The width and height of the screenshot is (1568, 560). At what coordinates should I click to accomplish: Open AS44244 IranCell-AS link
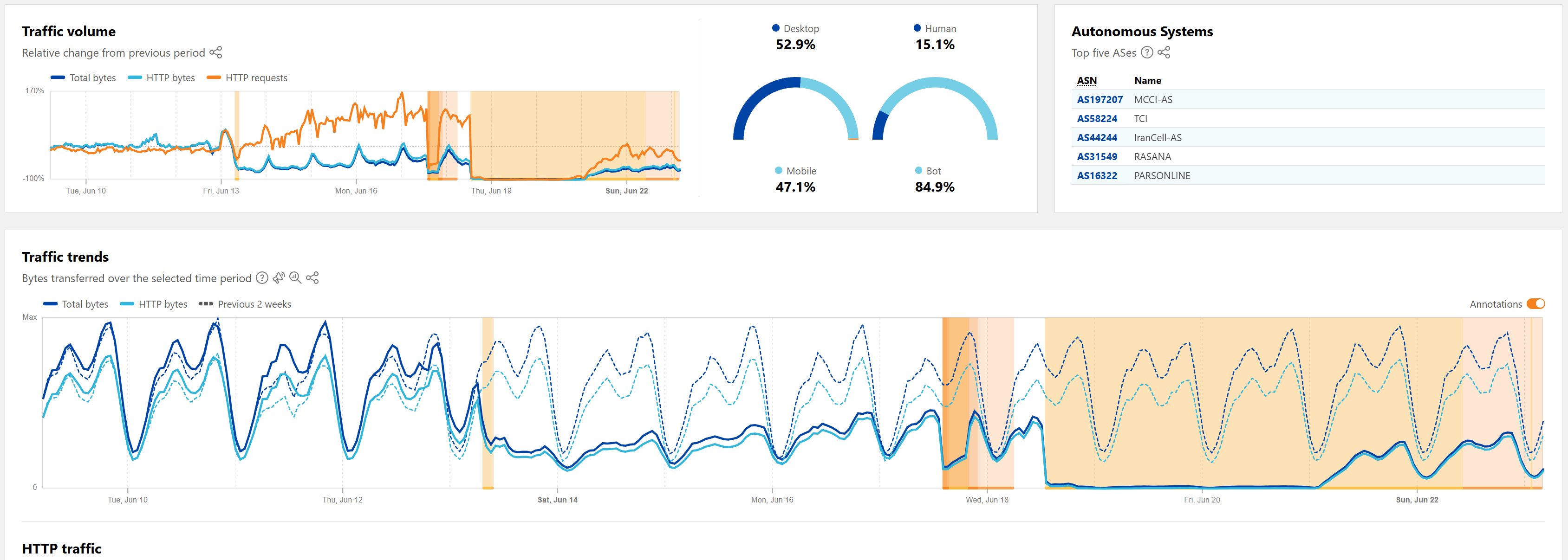point(1097,137)
